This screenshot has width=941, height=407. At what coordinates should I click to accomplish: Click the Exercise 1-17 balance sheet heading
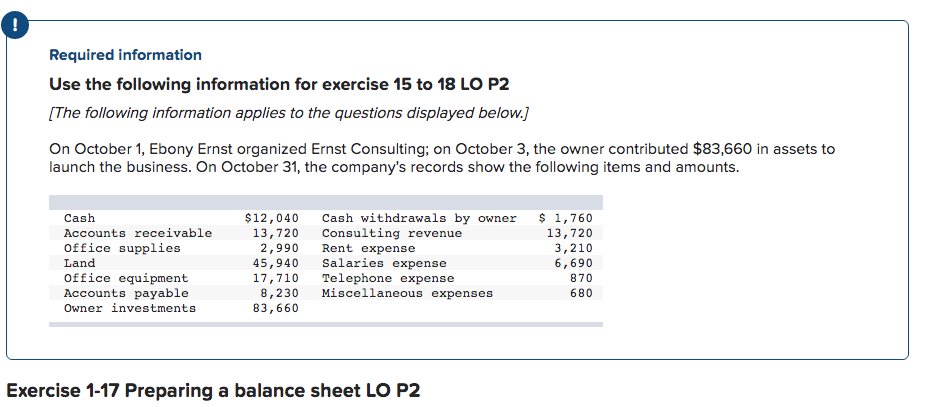pyautogui.click(x=213, y=391)
